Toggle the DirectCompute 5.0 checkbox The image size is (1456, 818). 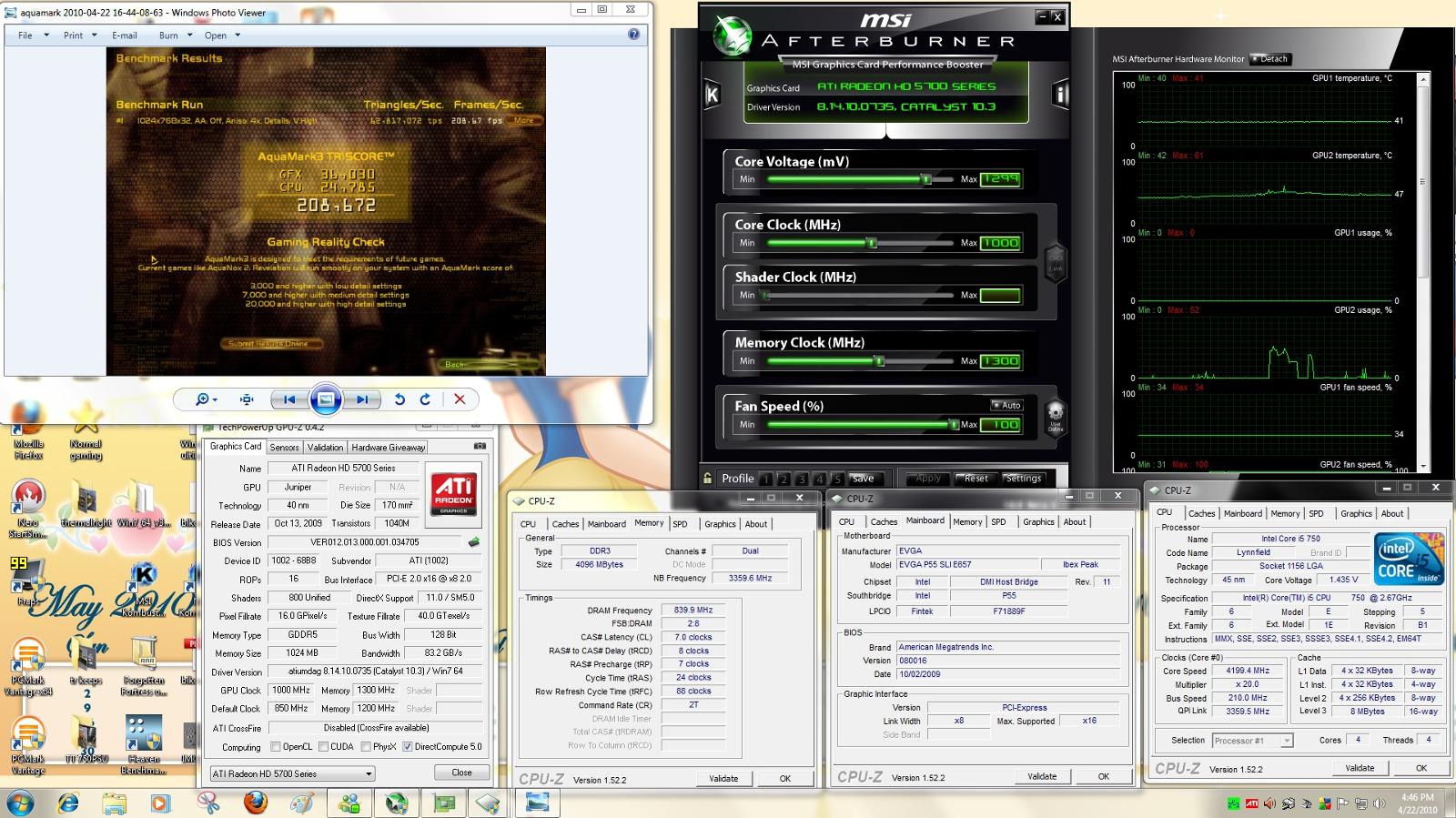[407, 747]
